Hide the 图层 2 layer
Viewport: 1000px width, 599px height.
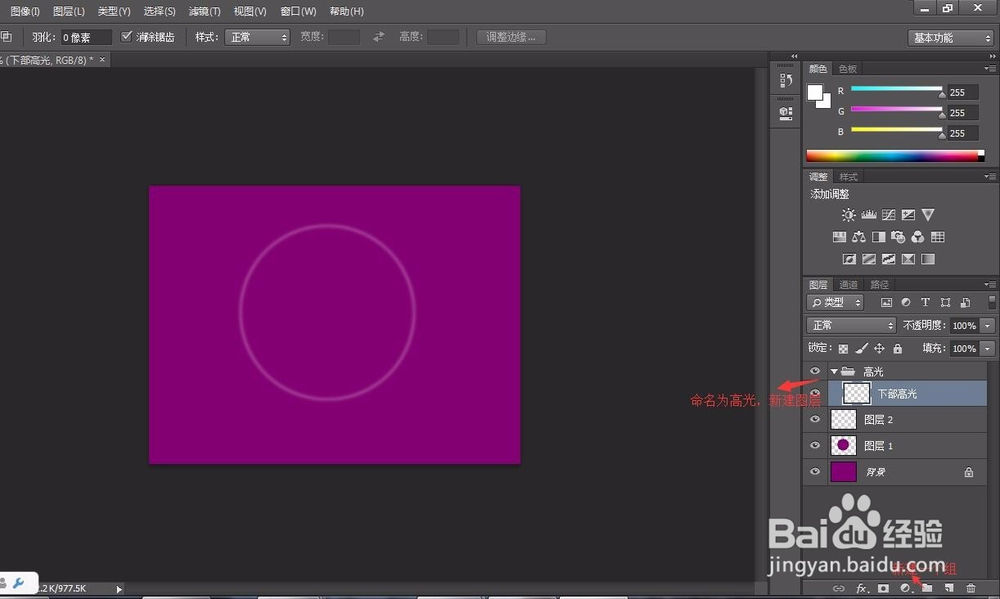click(x=814, y=419)
